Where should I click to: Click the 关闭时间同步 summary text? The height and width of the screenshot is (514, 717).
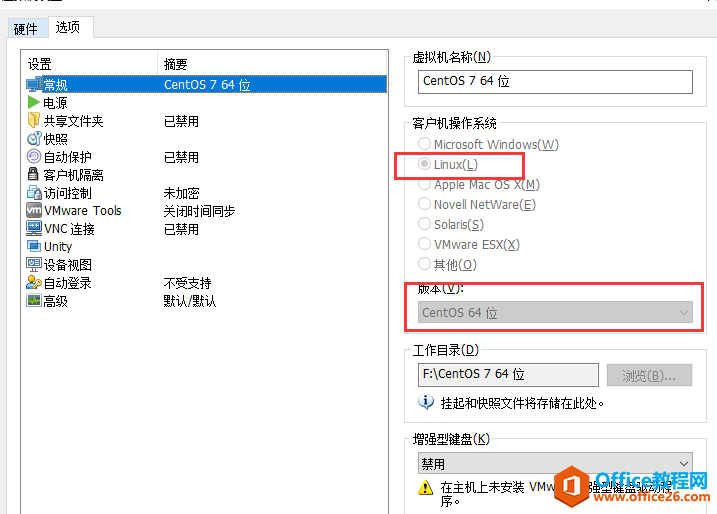(199, 211)
